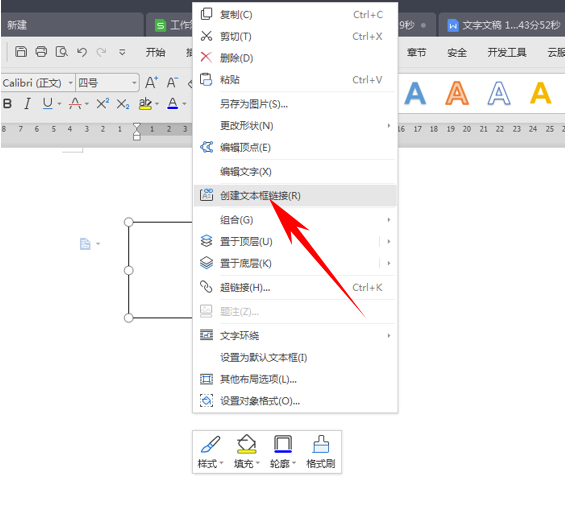
Task: Expand quick access toolbar options arrow
Action: (x=122, y=52)
